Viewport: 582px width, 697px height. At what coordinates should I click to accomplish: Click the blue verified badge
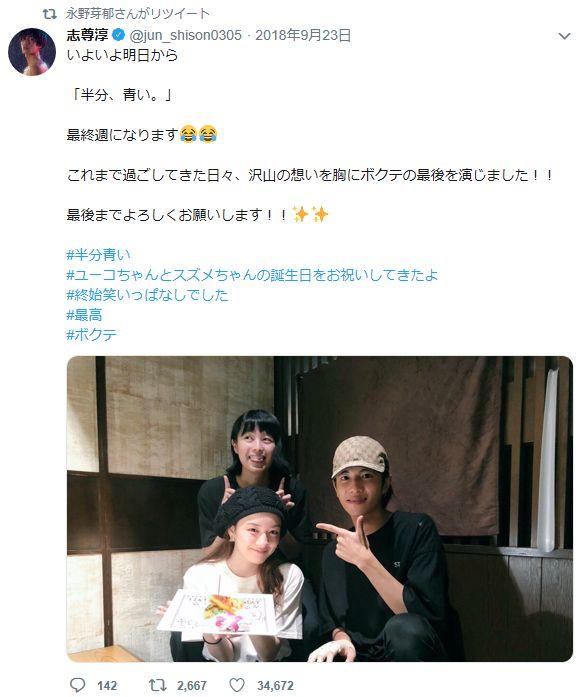point(119,35)
